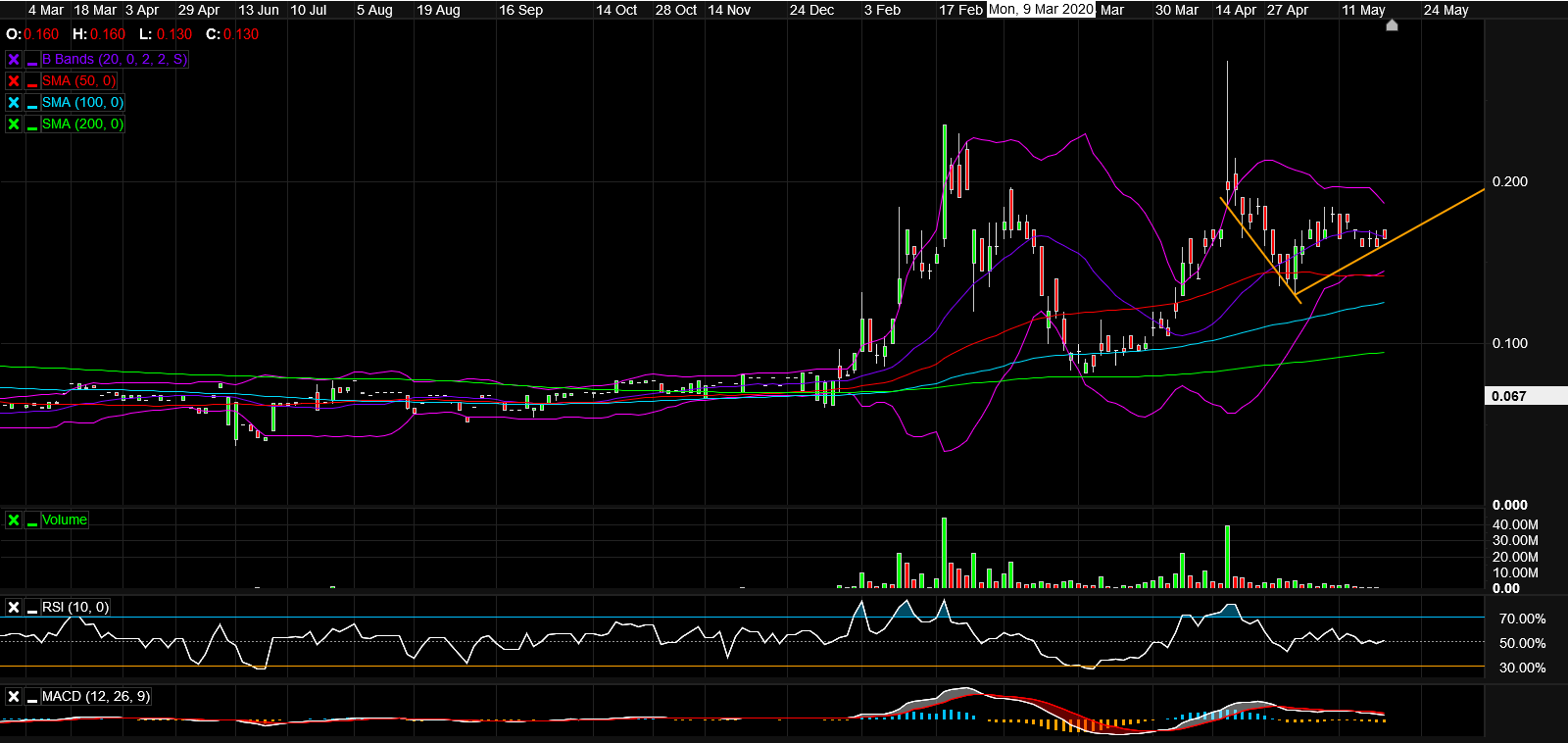This screenshot has width=1568, height=743.
Task: Remove the B Bands indicator with its X
Action: pos(14,60)
